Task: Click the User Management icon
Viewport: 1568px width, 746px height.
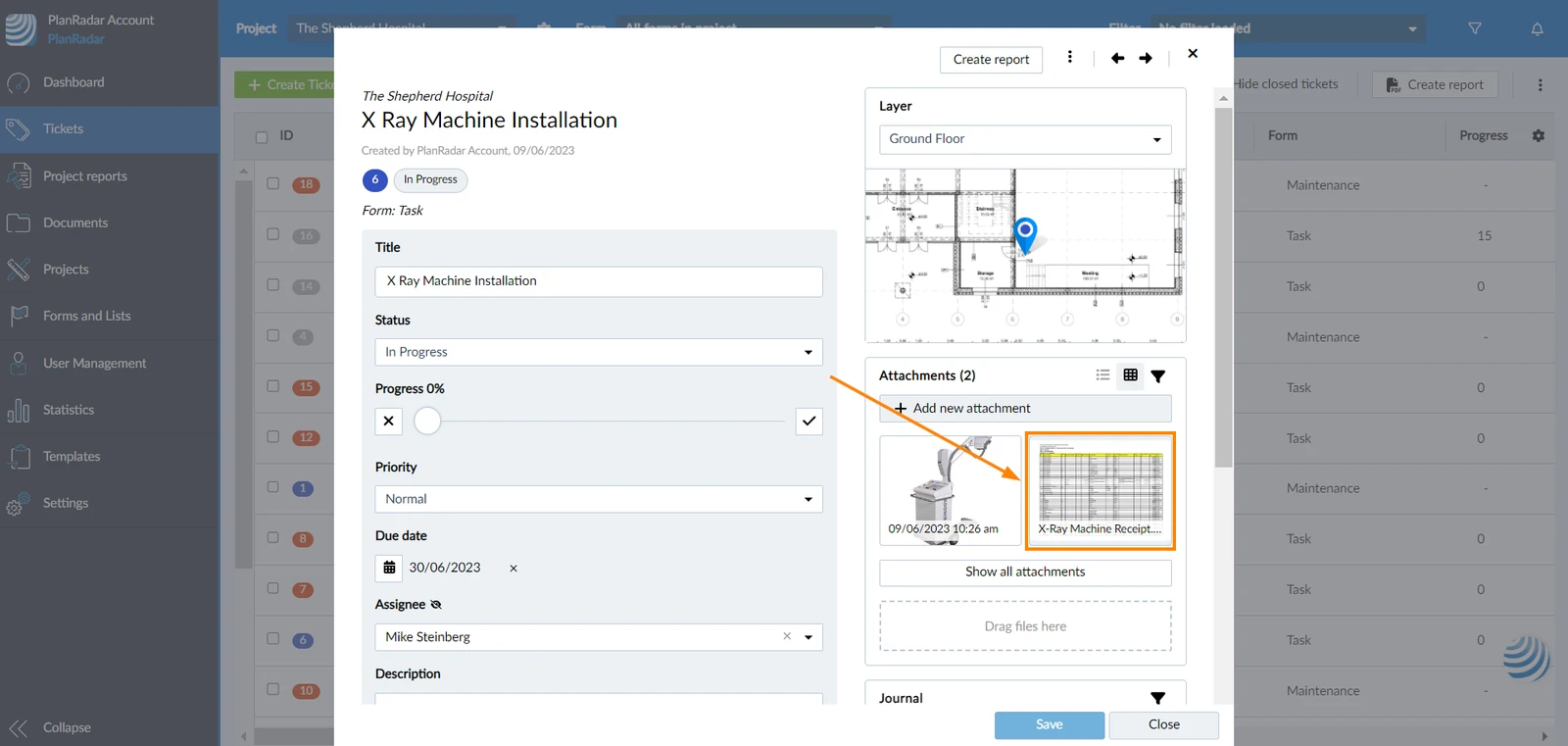Action: click(18, 363)
